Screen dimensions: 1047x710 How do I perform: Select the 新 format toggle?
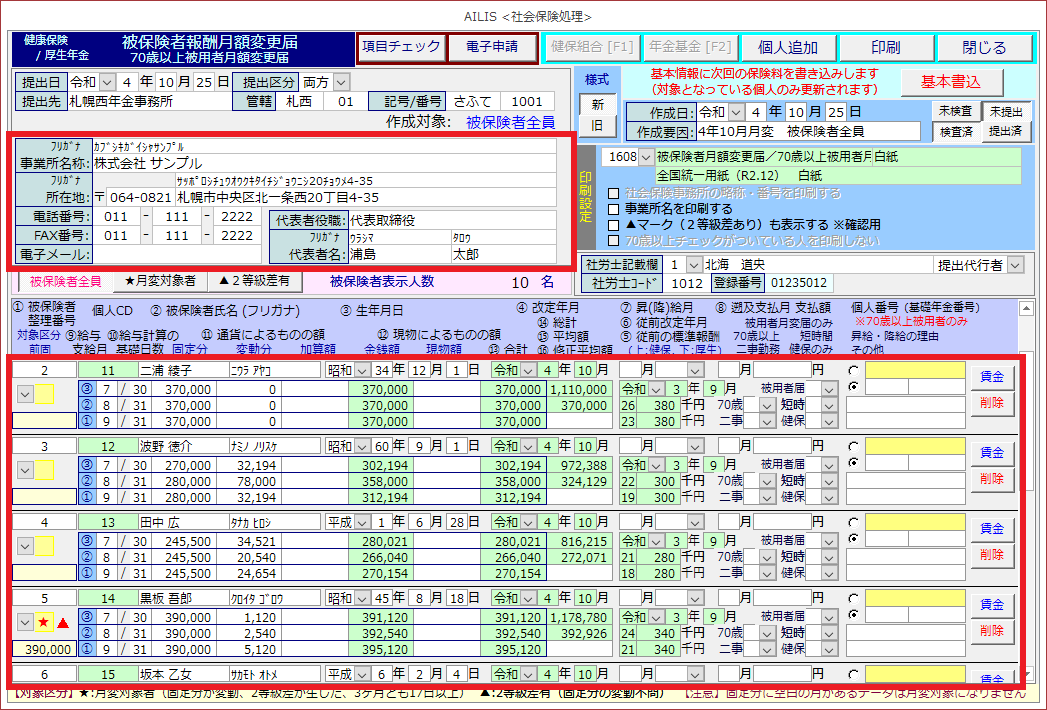point(597,104)
